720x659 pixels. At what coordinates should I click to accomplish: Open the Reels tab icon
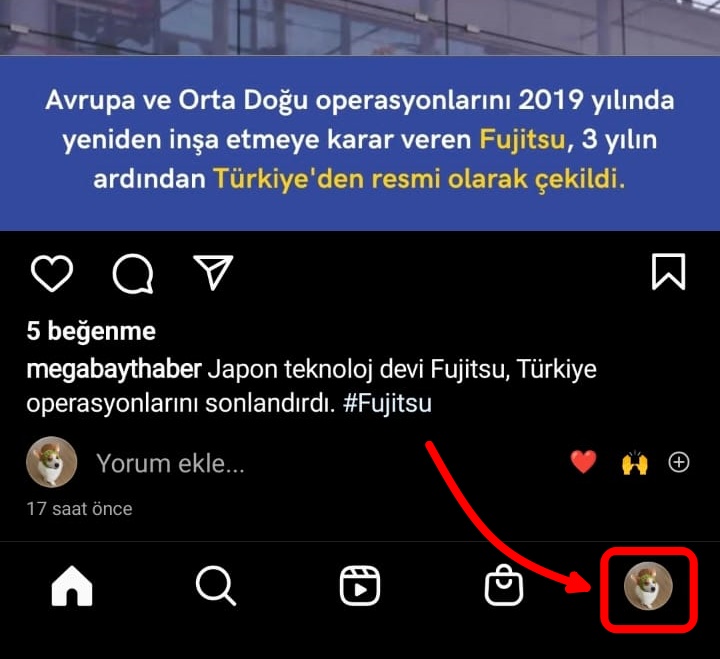tap(360, 586)
